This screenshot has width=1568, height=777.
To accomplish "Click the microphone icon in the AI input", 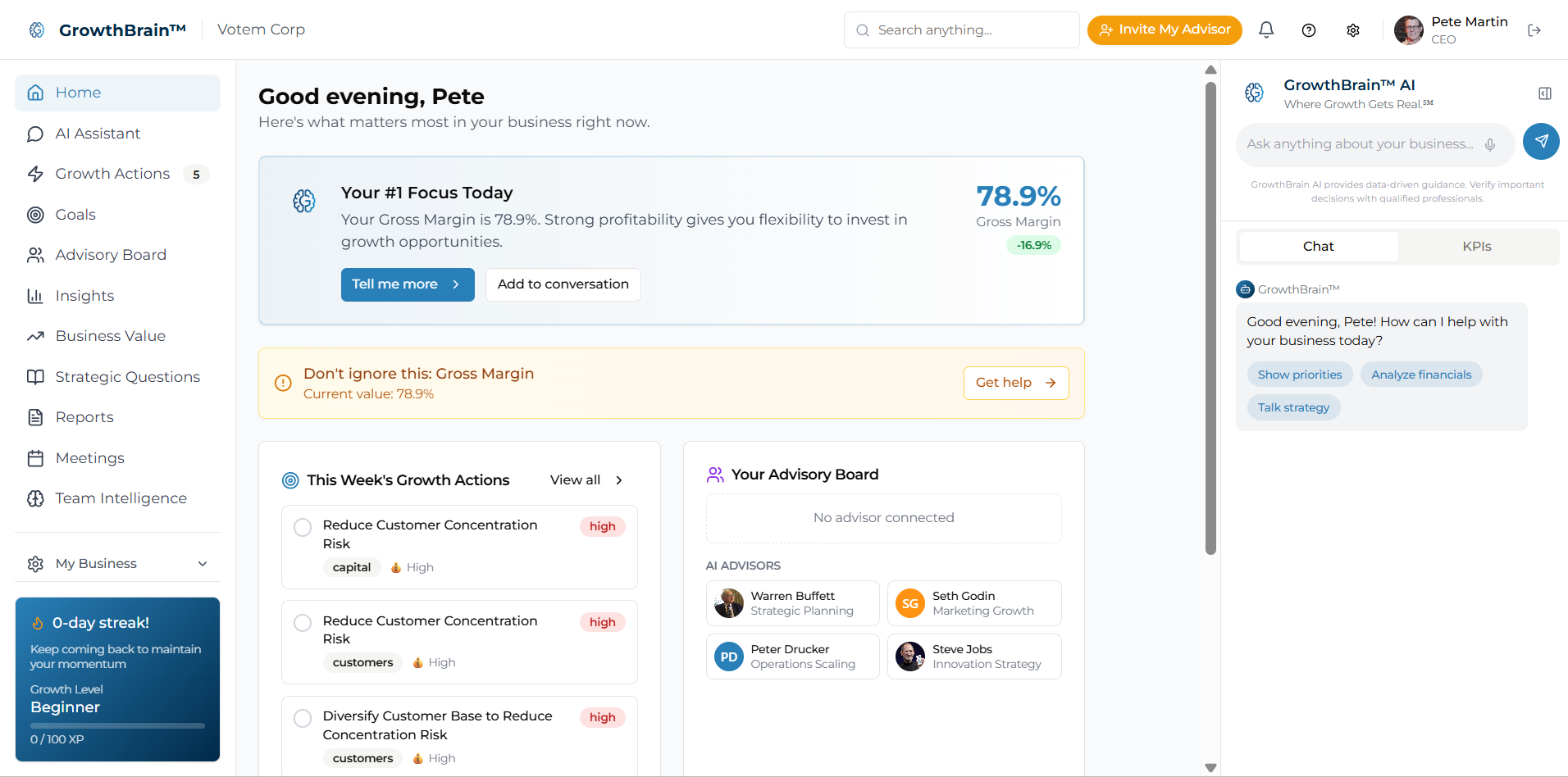I will click(1491, 144).
